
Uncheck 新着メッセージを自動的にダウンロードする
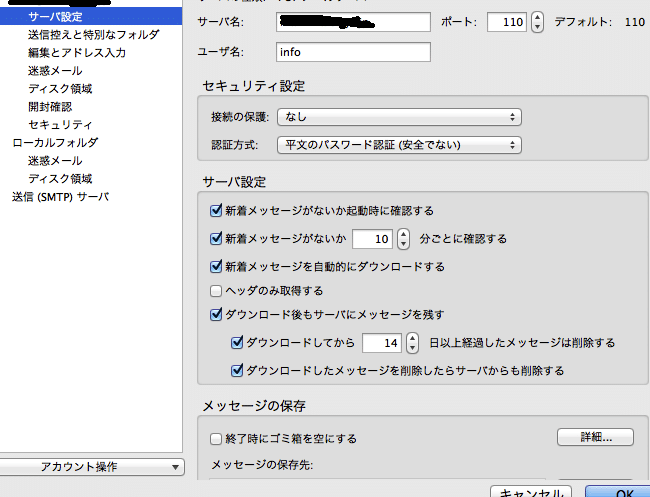(x=216, y=267)
